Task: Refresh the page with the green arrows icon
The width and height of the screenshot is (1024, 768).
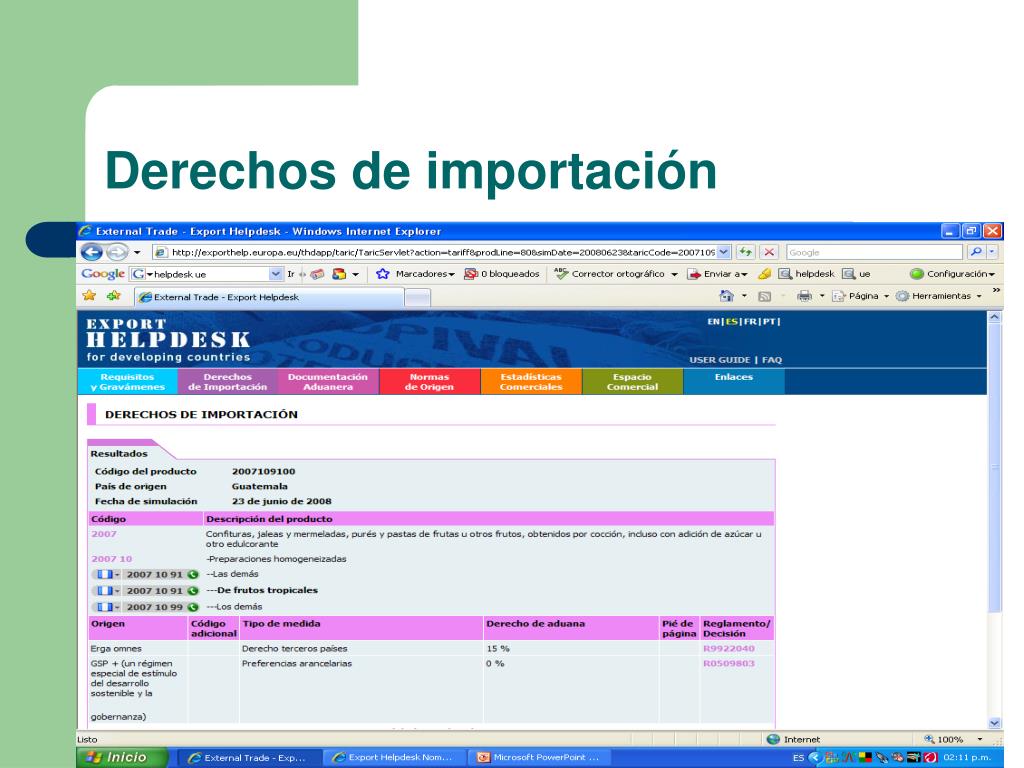Action: [x=745, y=252]
